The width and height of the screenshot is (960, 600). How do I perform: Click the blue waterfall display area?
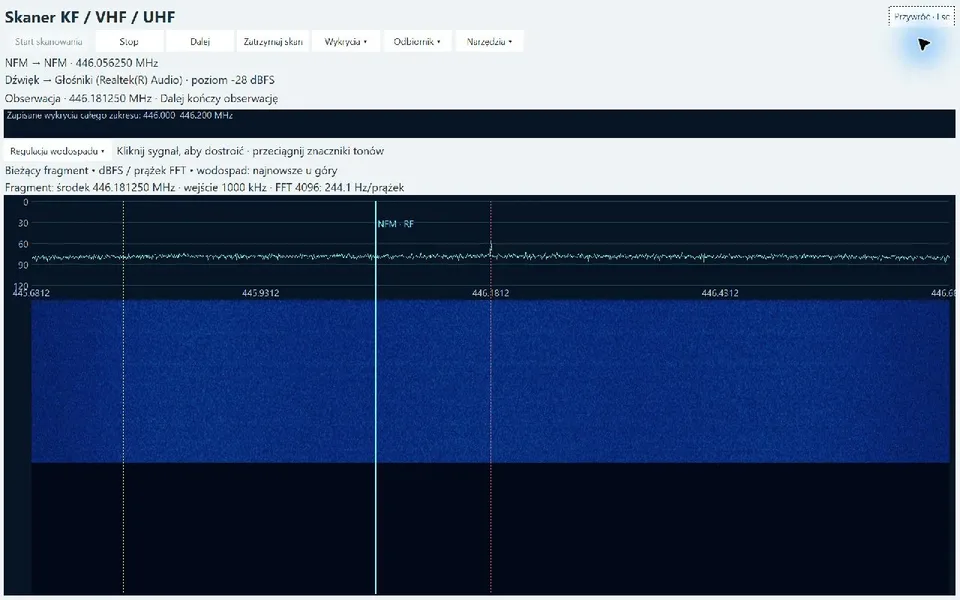(x=490, y=381)
